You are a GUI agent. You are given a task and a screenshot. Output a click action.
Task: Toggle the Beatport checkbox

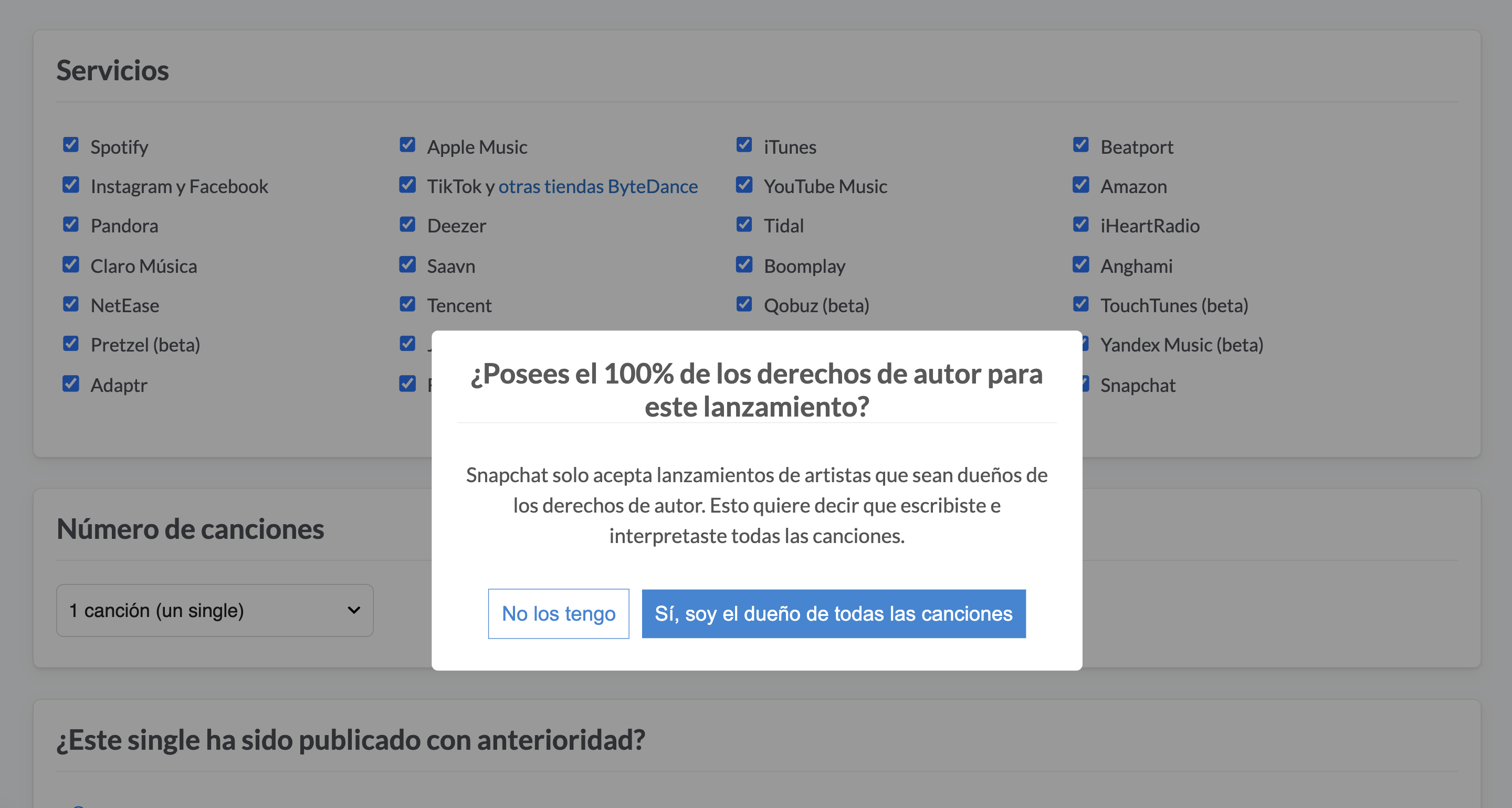click(1080, 144)
